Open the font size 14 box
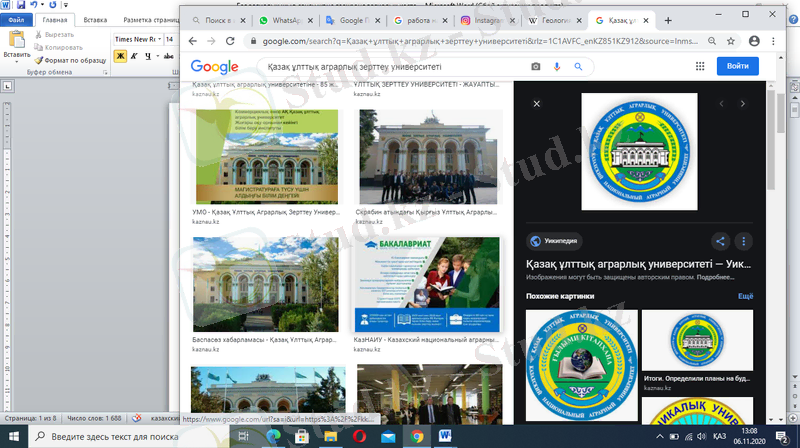800x448 pixels. click(171, 39)
